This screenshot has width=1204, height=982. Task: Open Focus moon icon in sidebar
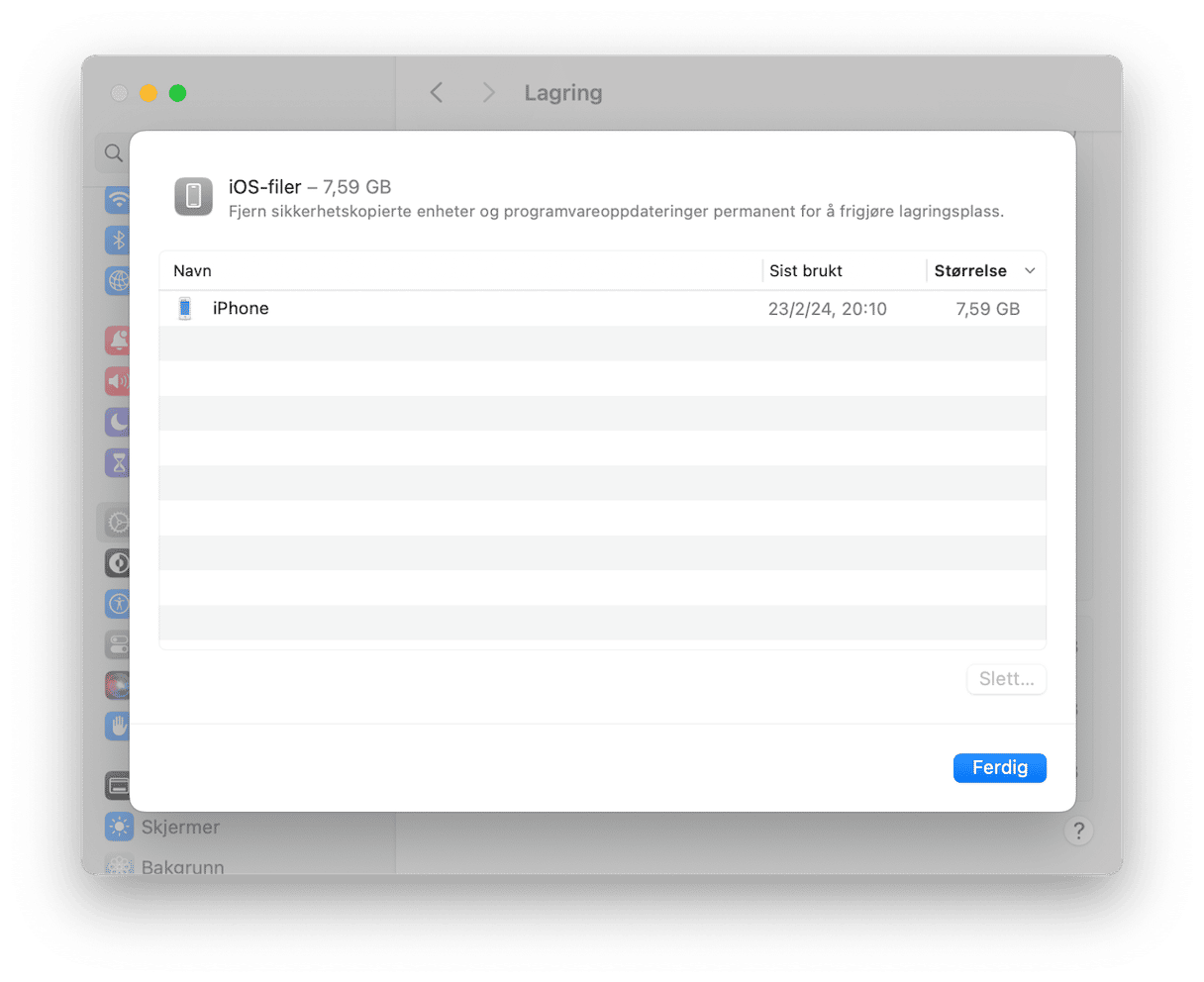[x=118, y=422]
